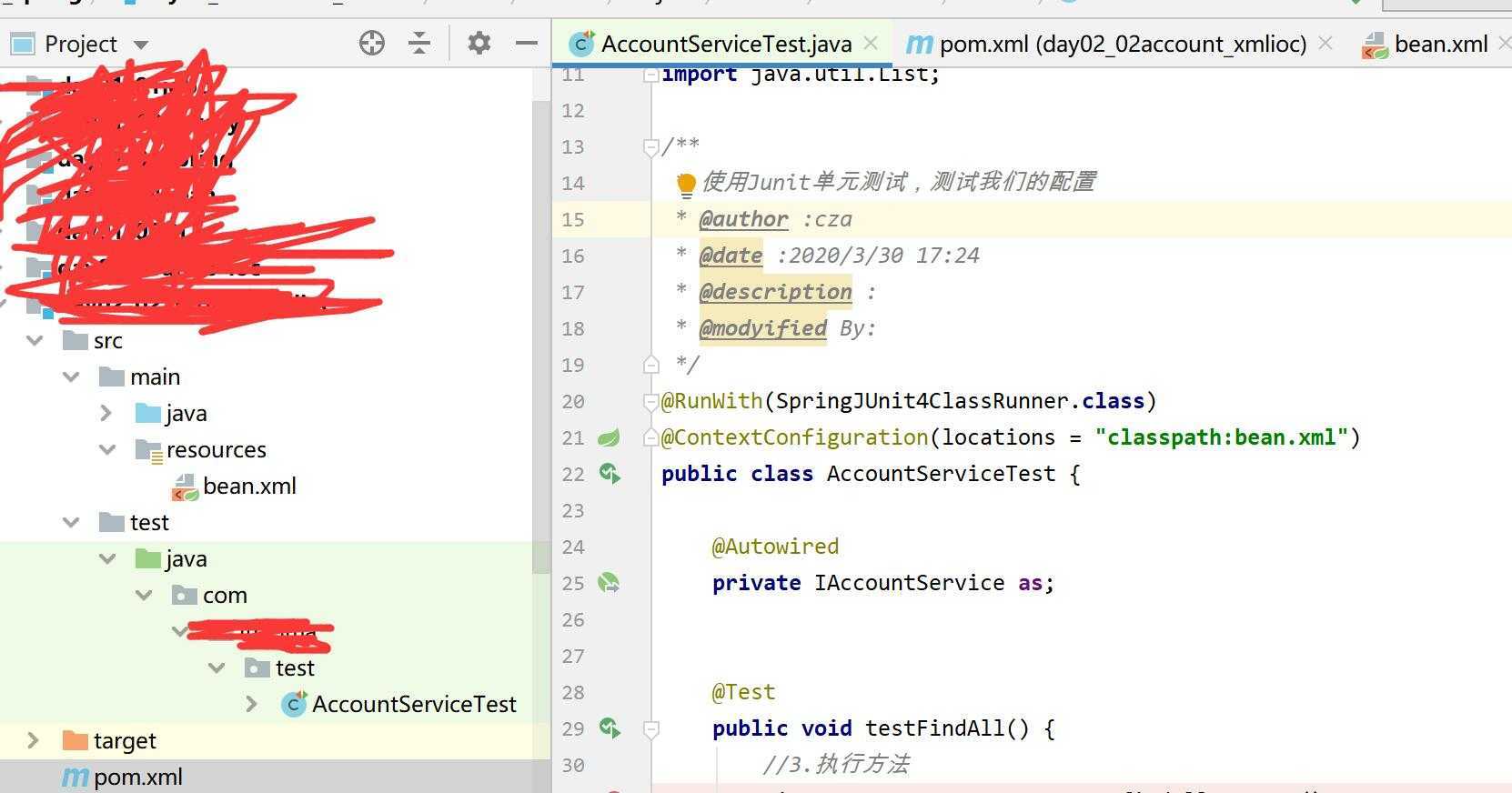
Task: Collapse the com package
Action: pyautogui.click(x=144, y=595)
